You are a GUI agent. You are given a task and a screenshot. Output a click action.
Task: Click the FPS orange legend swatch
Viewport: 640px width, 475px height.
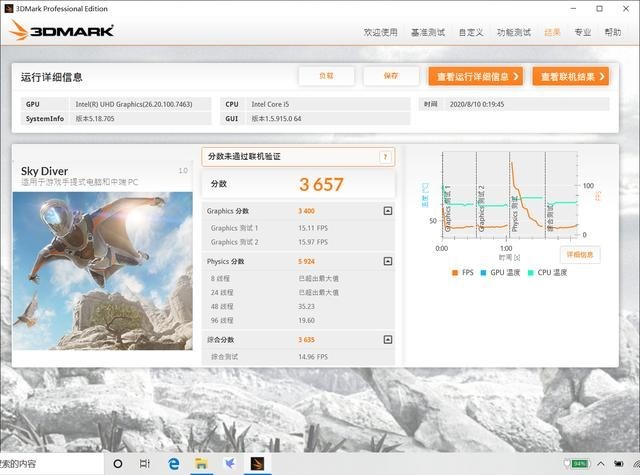(455, 273)
